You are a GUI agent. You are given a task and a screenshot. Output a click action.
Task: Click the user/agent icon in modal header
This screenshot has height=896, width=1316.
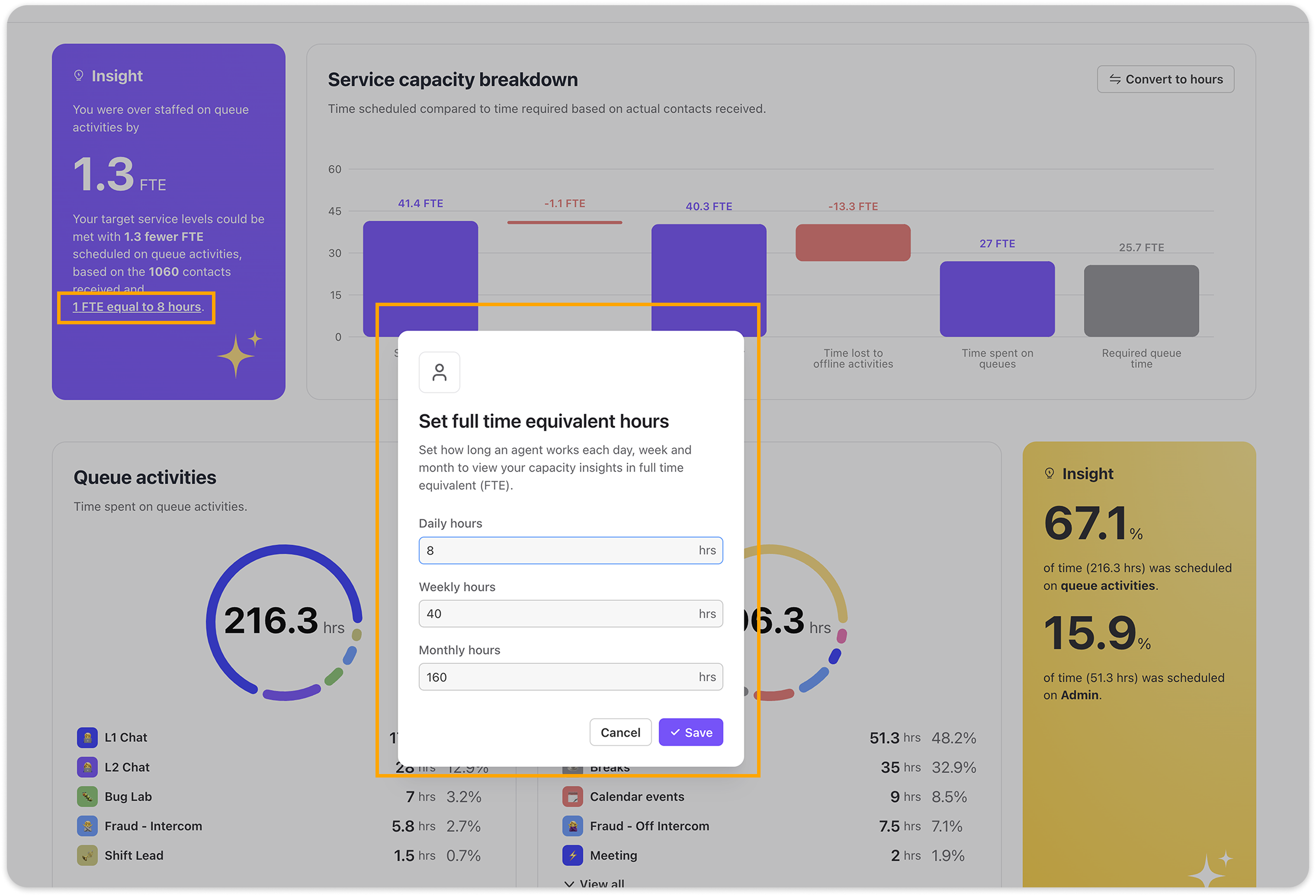tap(438, 372)
